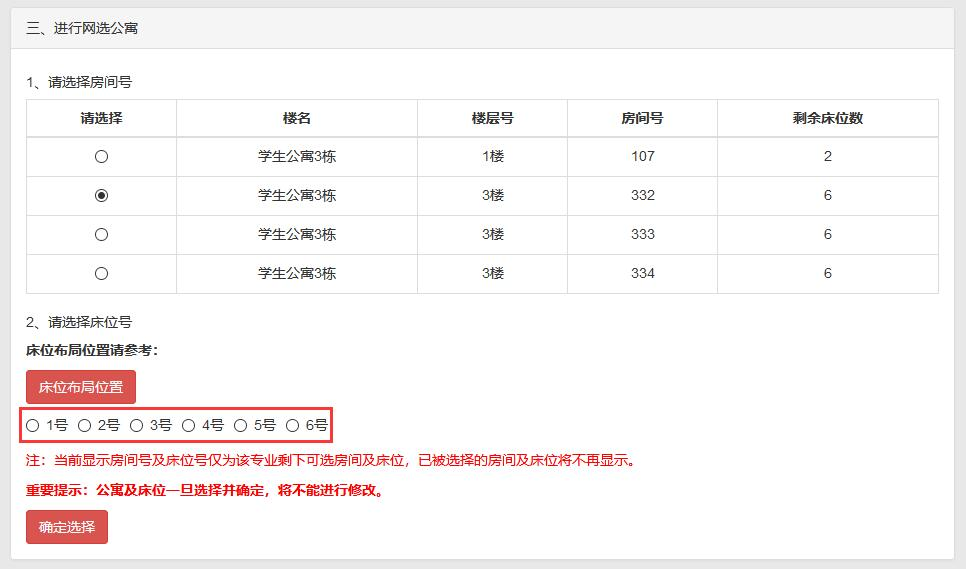Choose the 5号 bed option
This screenshot has height=569, width=966.
coord(241,426)
